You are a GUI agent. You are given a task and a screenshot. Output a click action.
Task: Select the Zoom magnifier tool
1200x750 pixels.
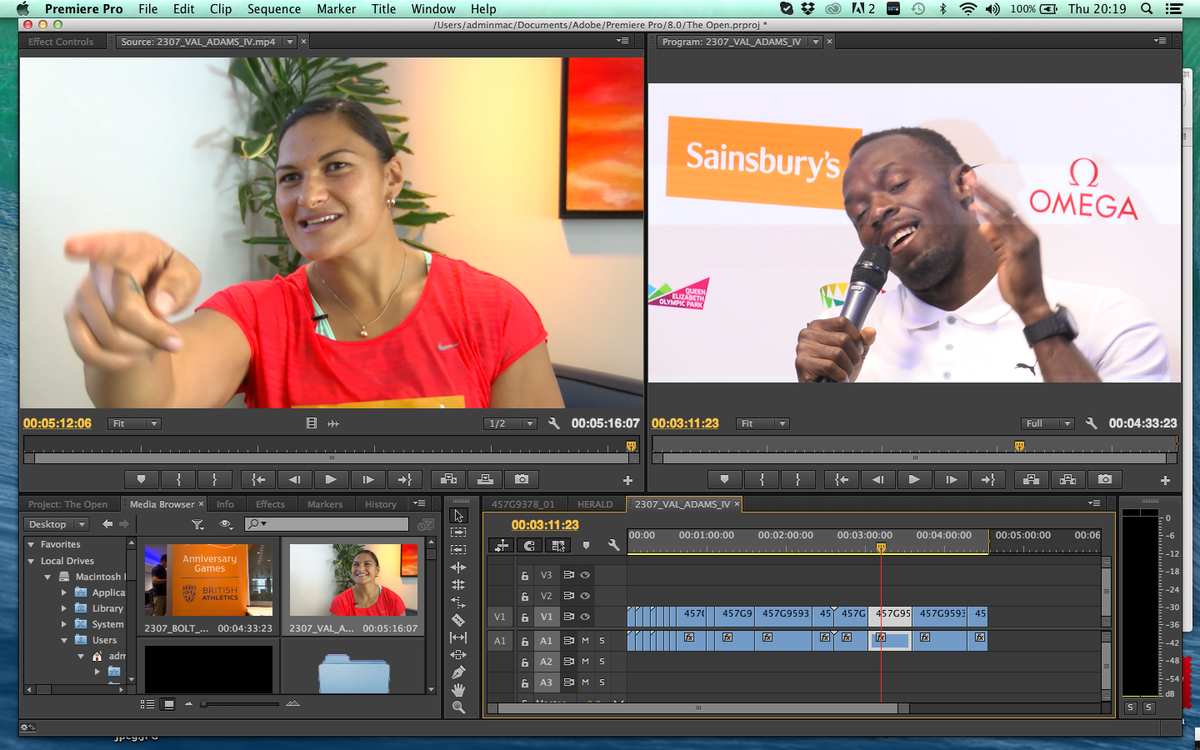click(459, 707)
